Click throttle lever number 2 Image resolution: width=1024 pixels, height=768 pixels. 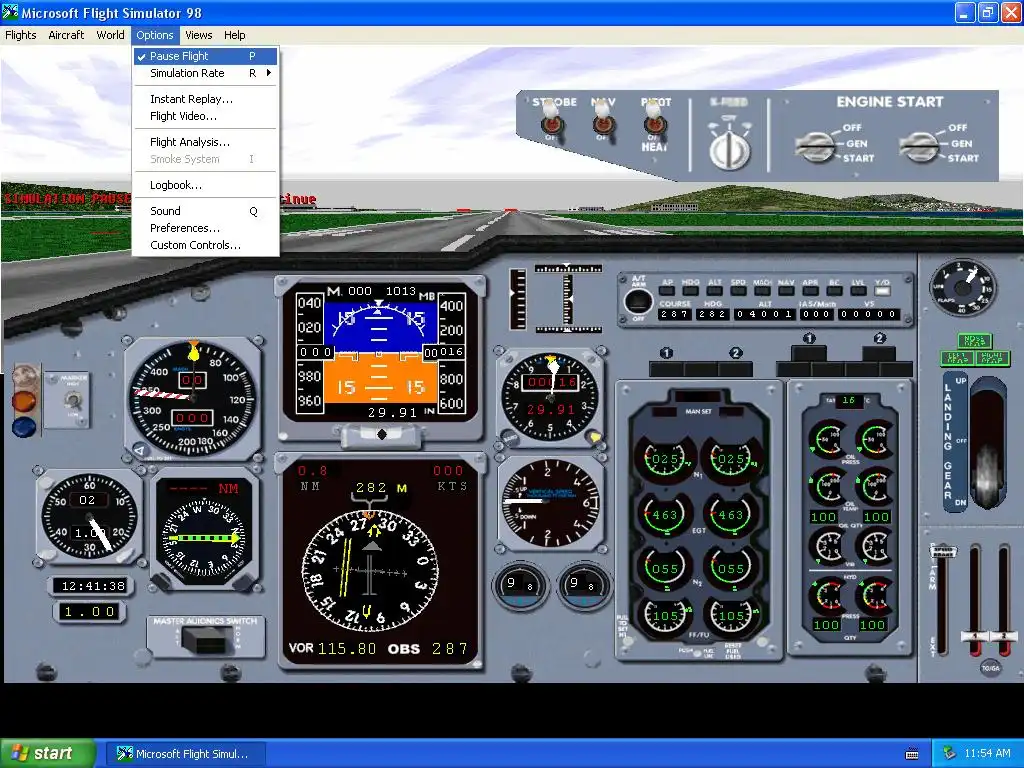click(1004, 635)
